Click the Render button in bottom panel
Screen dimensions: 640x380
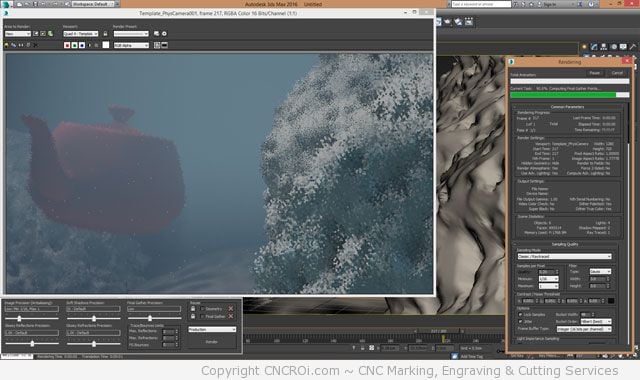coord(212,342)
